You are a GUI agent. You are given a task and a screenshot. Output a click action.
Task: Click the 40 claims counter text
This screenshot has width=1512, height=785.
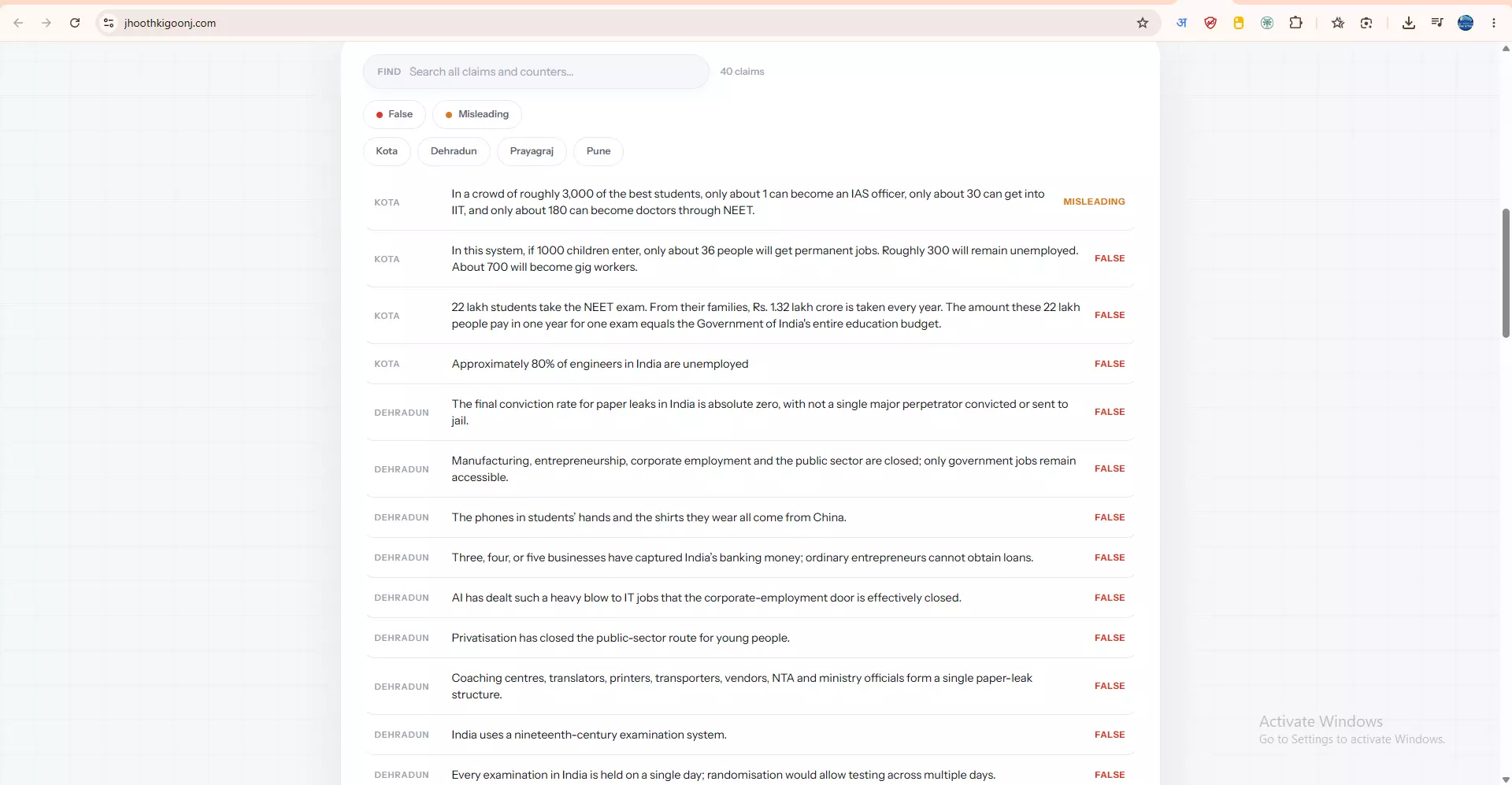(x=742, y=72)
